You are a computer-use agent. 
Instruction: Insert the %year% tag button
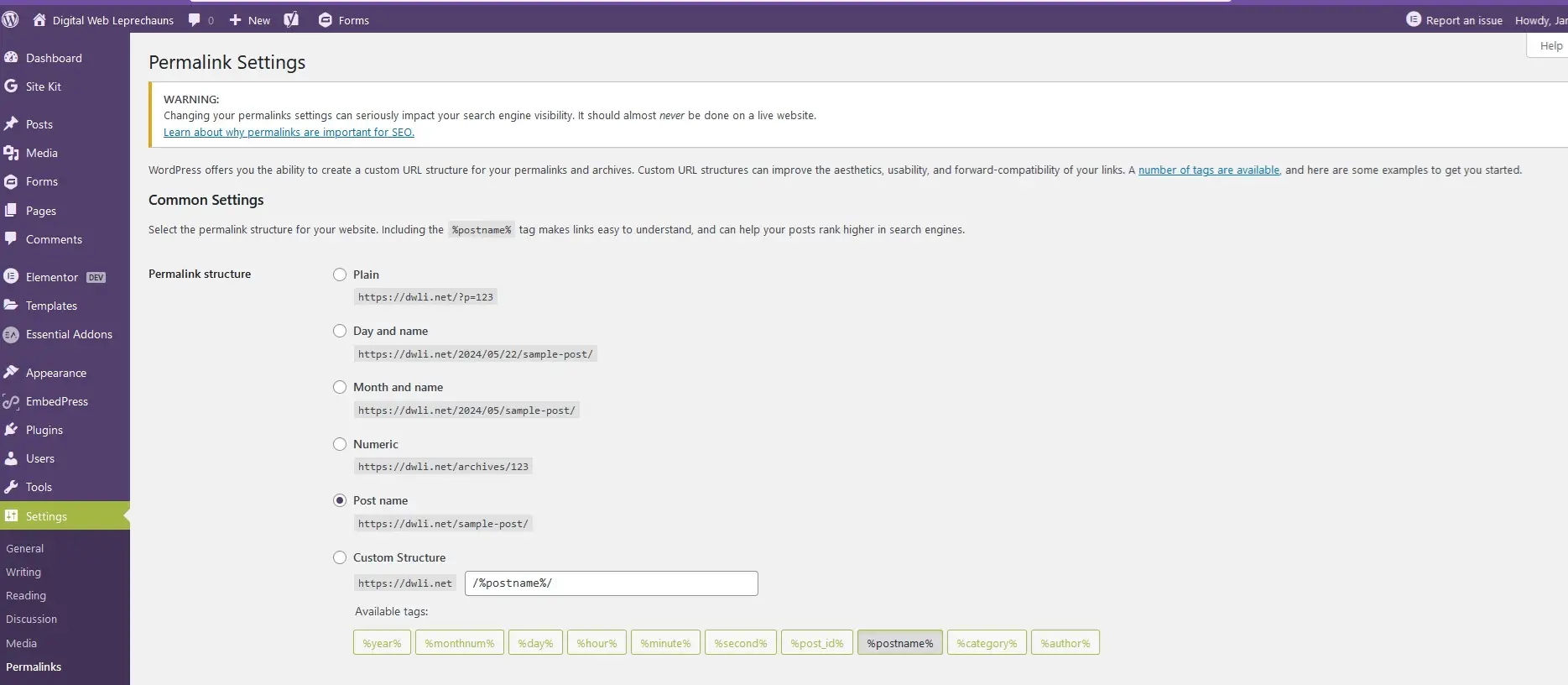(x=382, y=643)
